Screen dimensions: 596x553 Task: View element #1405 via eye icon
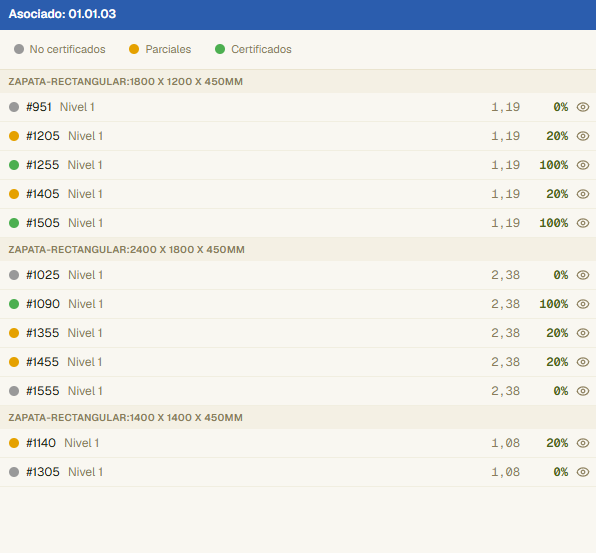pyautogui.click(x=583, y=194)
